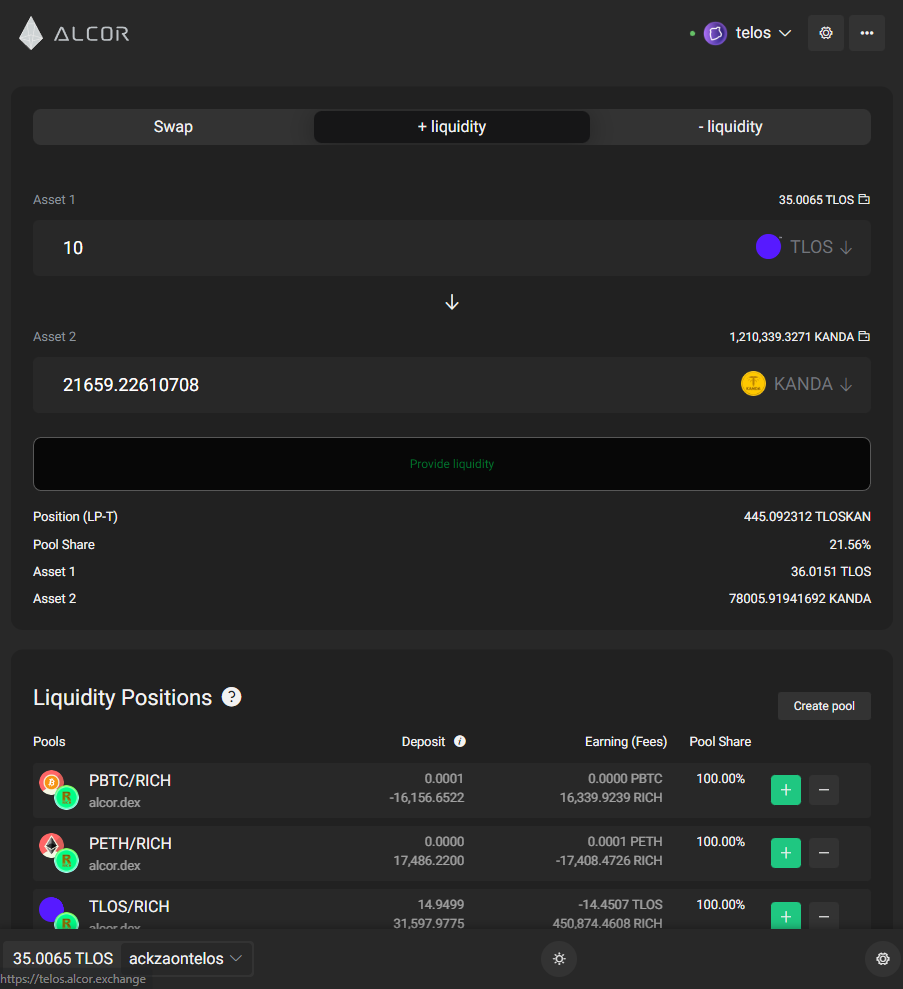Open the telos network selector dropdown
This screenshot has height=989, width=903.
[x=747, y=33]
